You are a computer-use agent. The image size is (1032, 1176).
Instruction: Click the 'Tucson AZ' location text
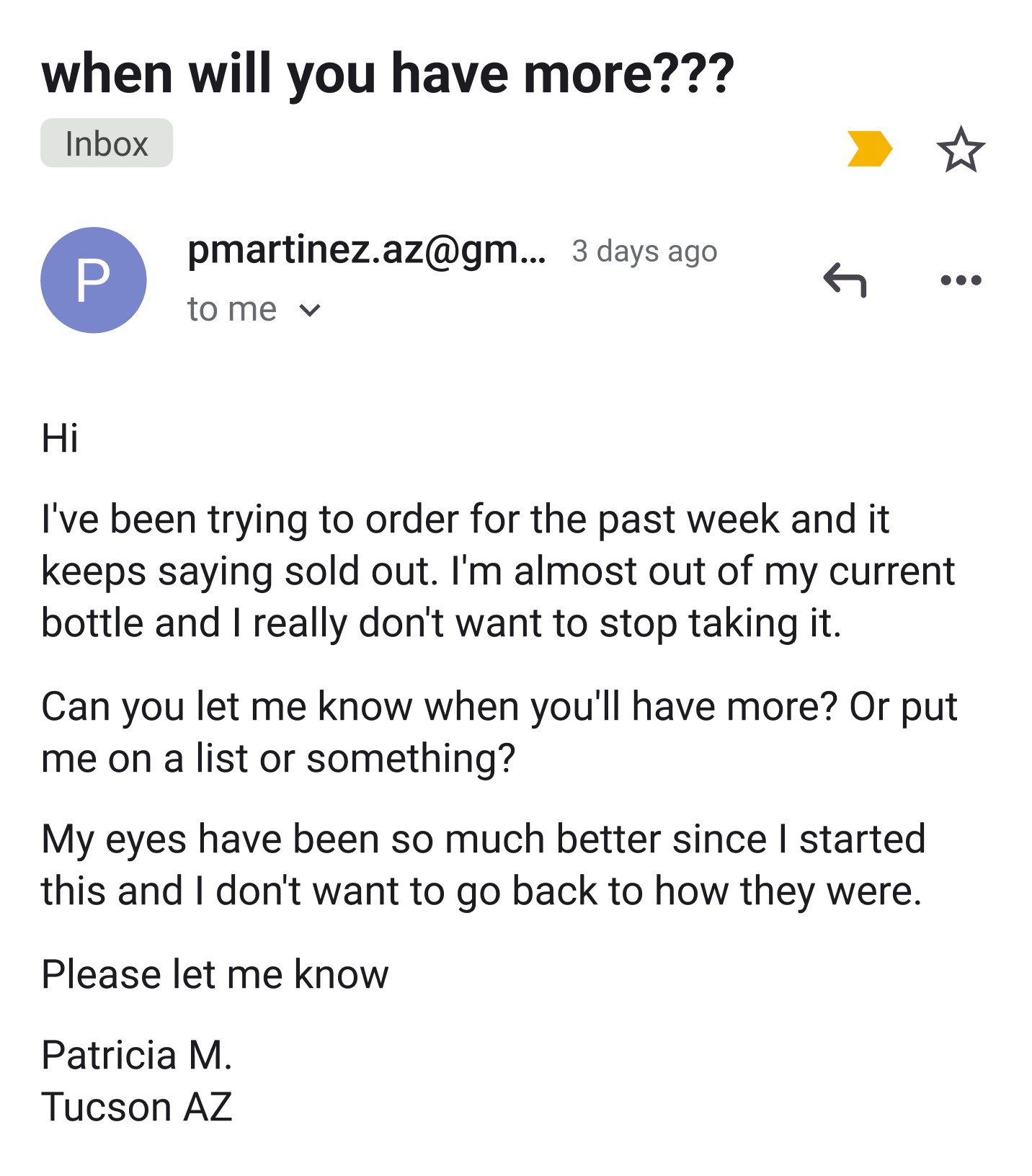click(137, 1107)
